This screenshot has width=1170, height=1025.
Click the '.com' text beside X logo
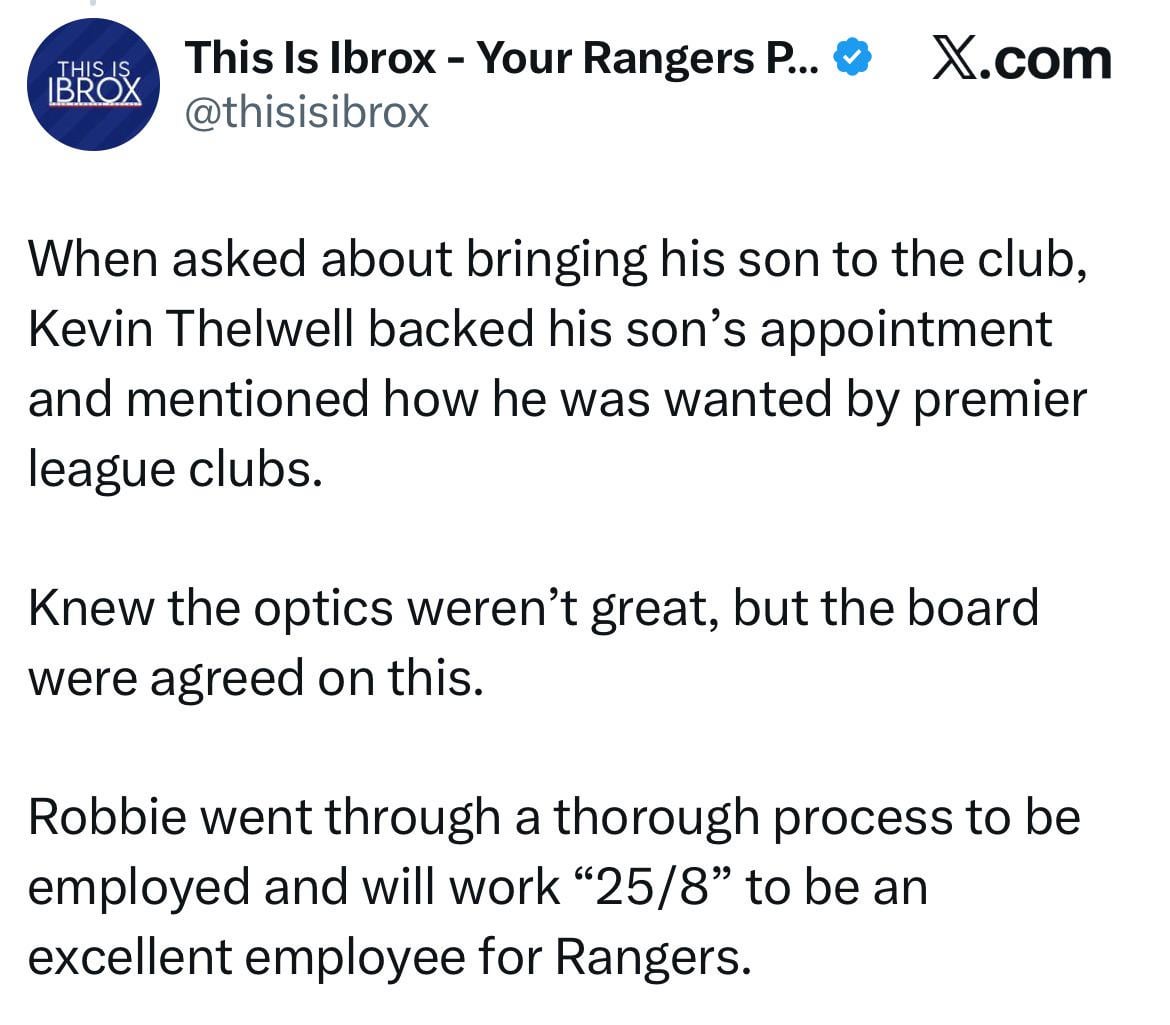[1046, 60]
